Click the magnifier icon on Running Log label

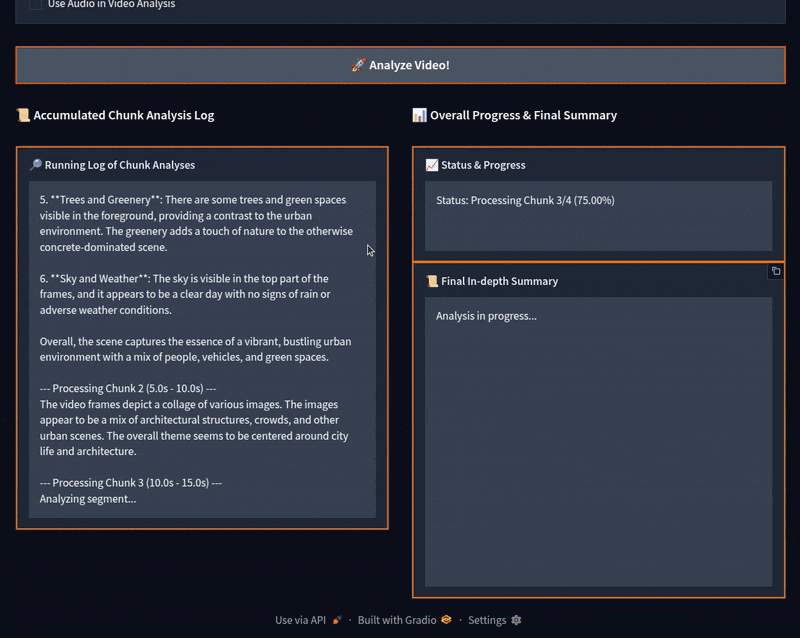[x=36, y=165]
